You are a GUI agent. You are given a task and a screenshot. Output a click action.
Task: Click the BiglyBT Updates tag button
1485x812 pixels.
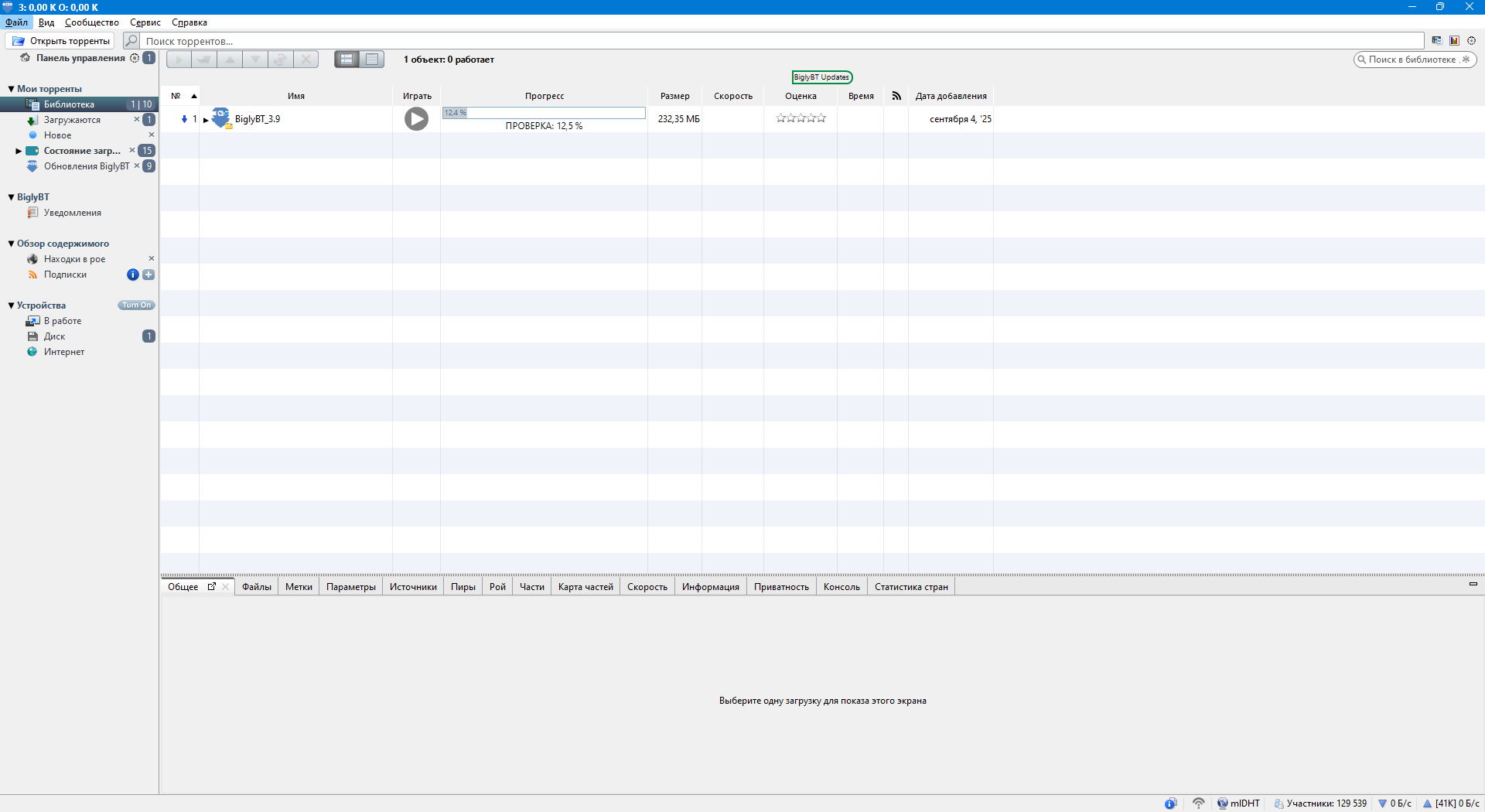point(821,77)
